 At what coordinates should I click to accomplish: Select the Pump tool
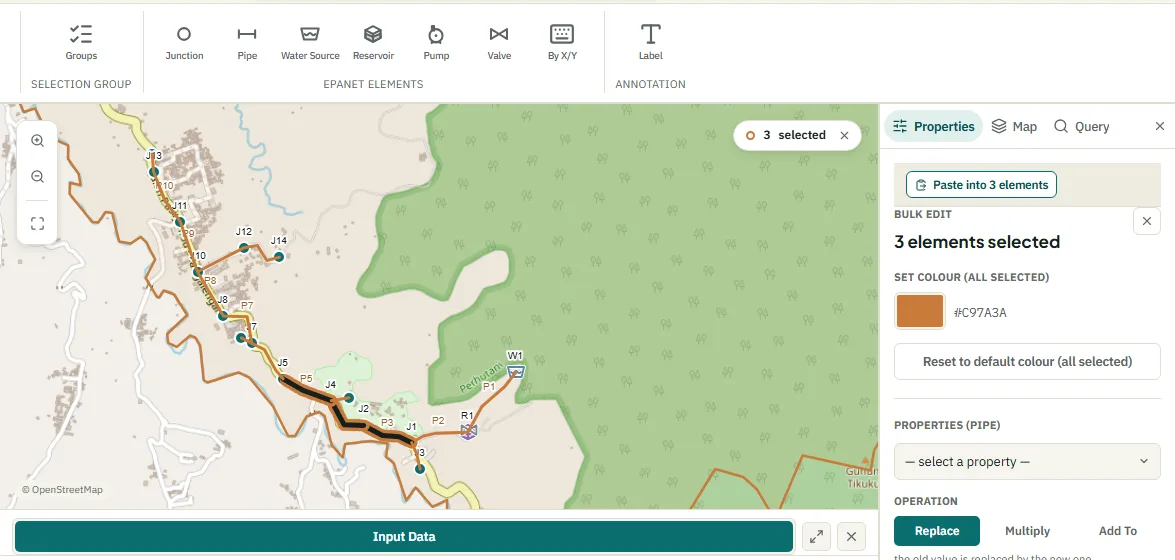[x=436, y=43]
